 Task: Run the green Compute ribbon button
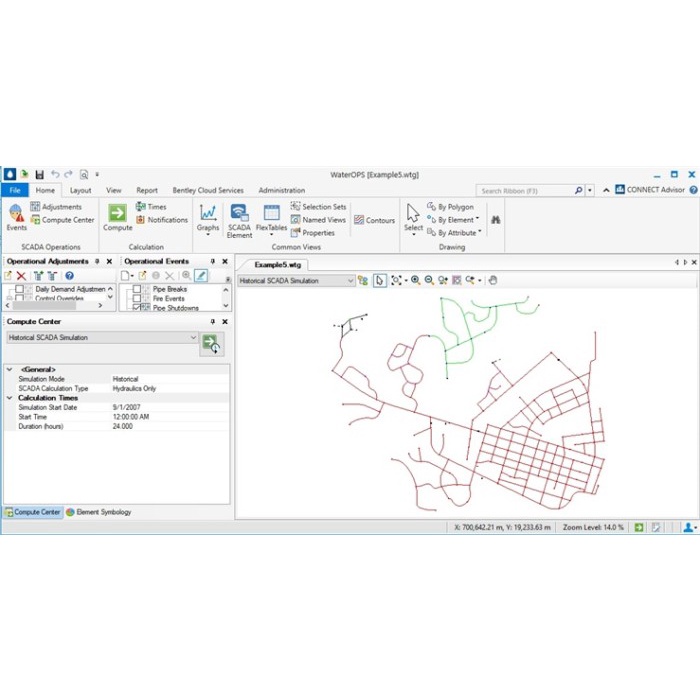pos(117,217)
